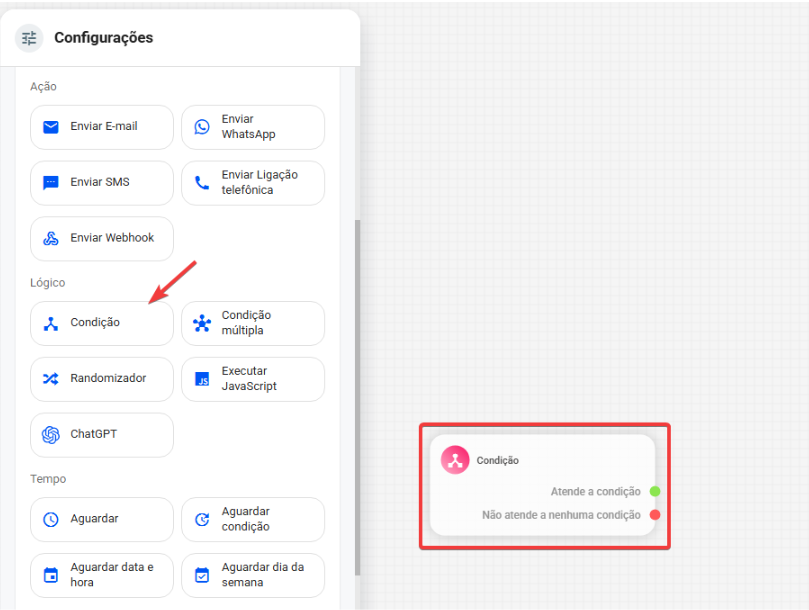Viewport: 809px width, 610px height.
Task: Click the Randomizador shuffle icon
Action: click(x=51, y=378)
